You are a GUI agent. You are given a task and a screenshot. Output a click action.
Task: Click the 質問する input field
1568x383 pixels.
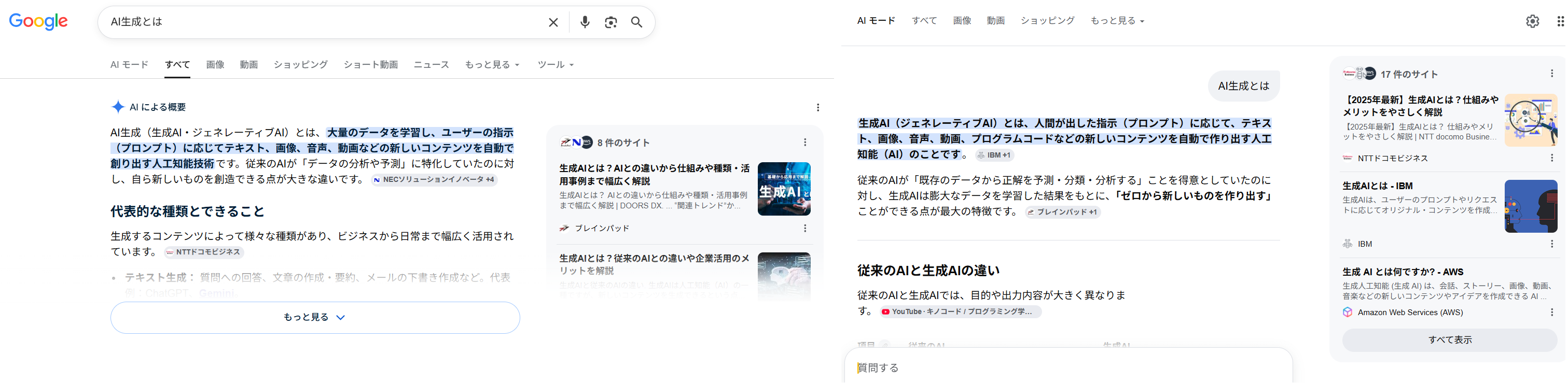pyautogui.click(x=1069, y=368)
